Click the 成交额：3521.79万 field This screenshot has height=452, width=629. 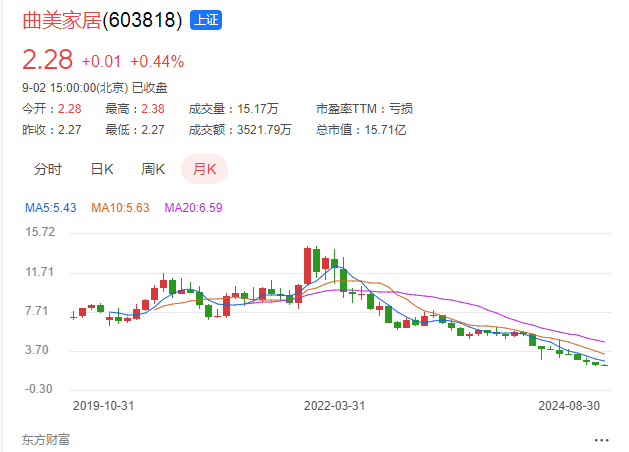tap(240, 130)
